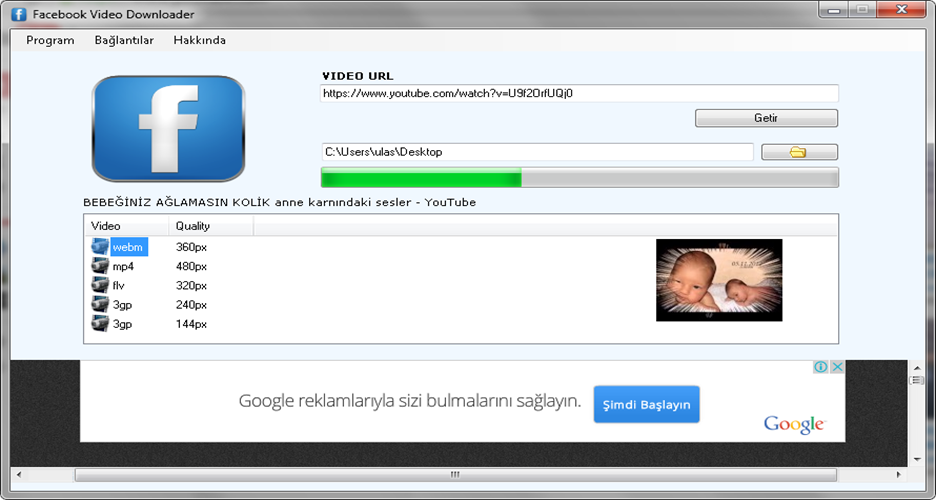Open the Bağlantılar menu
This screenshot has width=936, height=500.
point(124,41)
